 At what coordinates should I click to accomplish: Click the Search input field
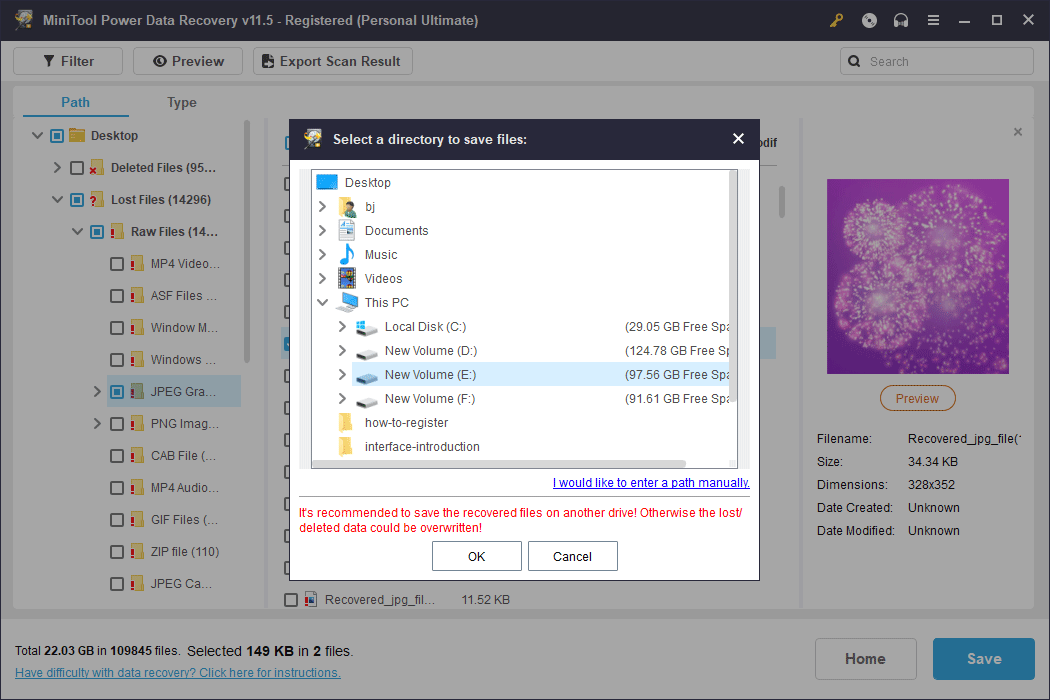click(937, 61)
